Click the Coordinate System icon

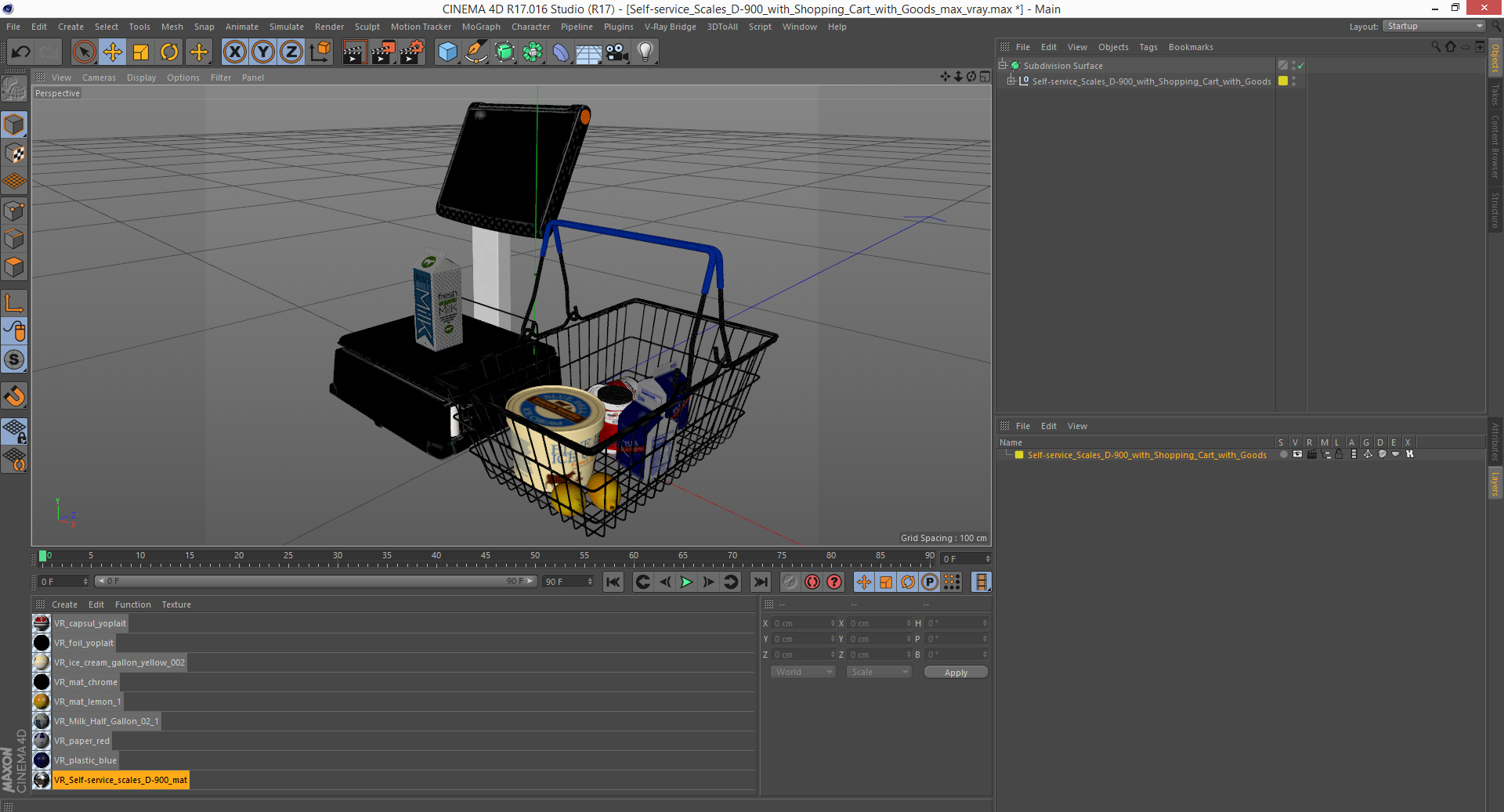[x=320, y=52]
